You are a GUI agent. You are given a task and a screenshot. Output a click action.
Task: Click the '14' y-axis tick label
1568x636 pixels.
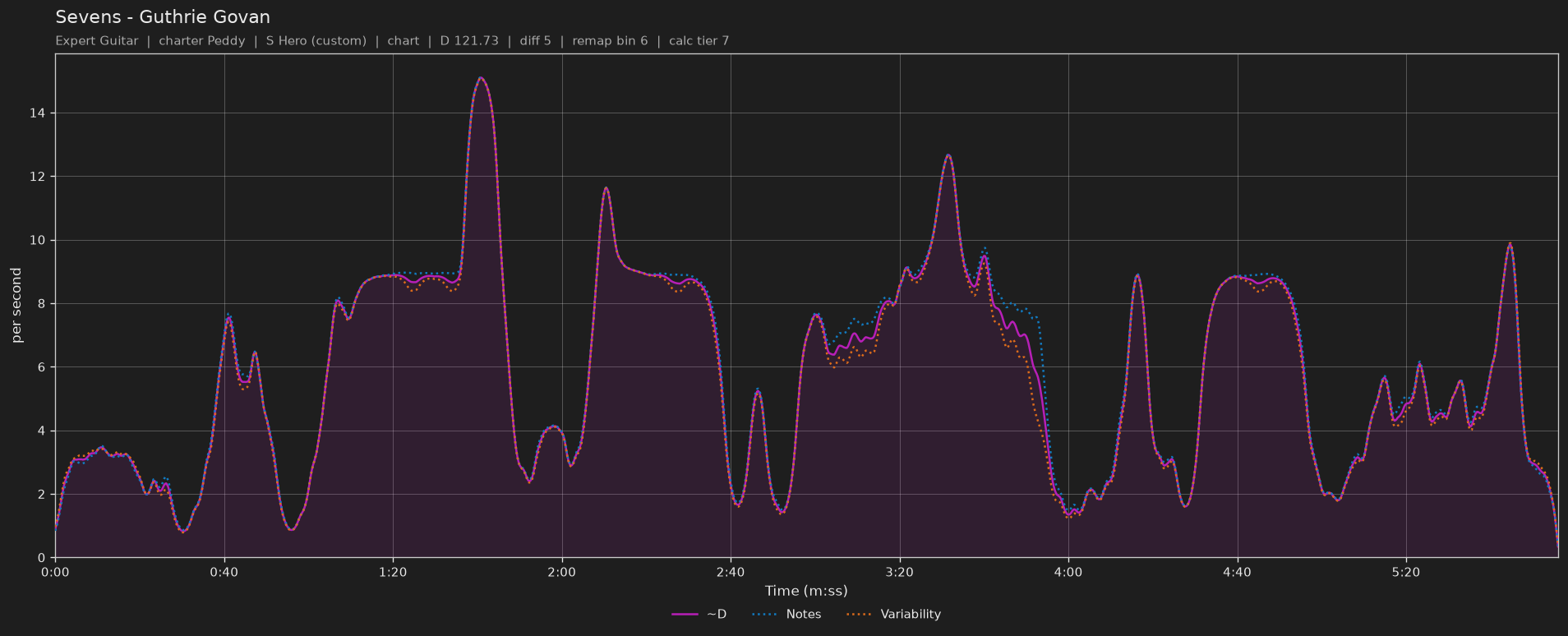point(39,113)
